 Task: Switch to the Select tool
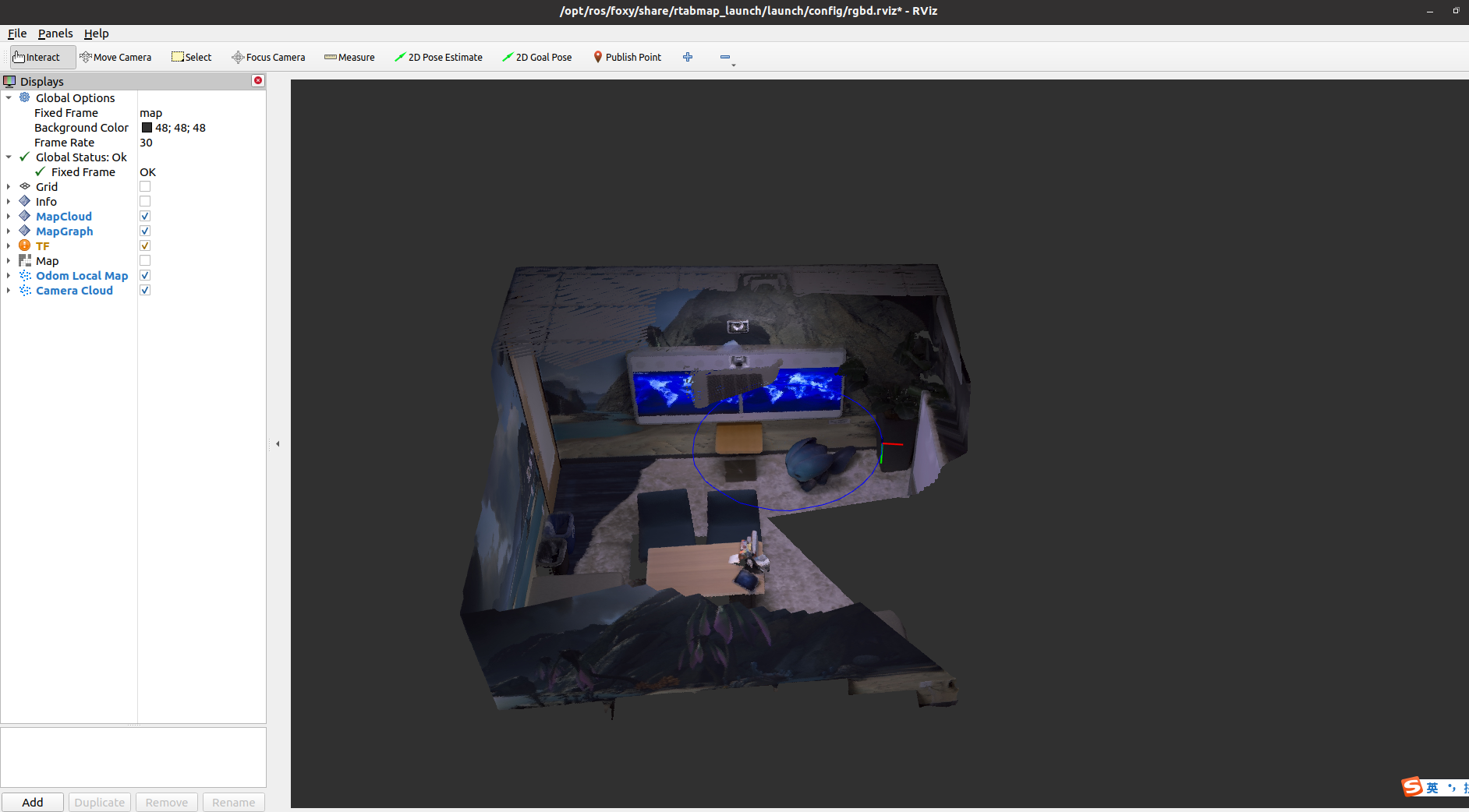click(x=191, y=56)
